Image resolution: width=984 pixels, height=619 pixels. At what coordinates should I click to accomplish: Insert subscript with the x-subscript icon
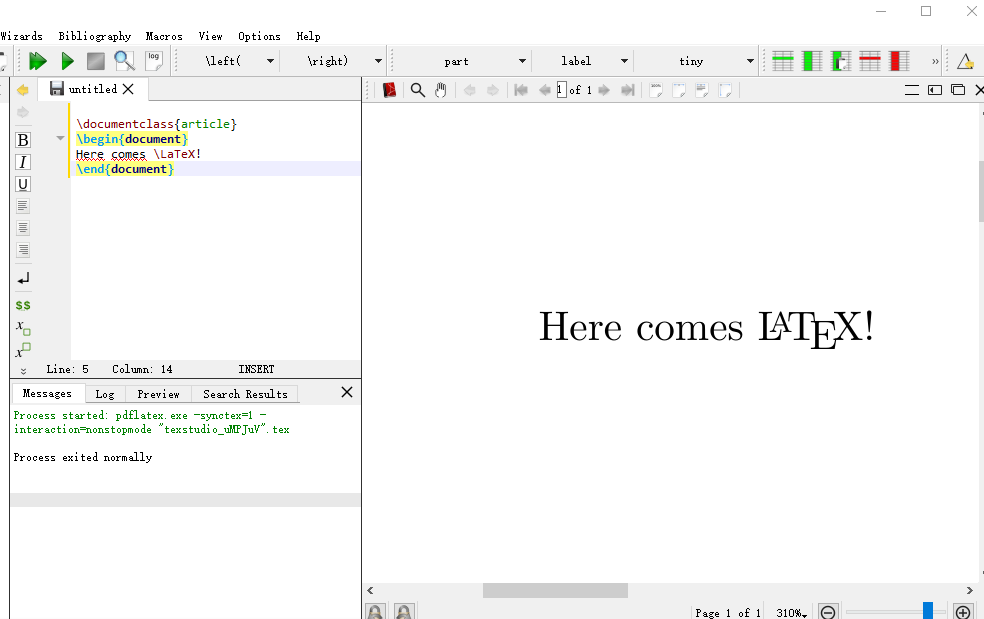23,327
